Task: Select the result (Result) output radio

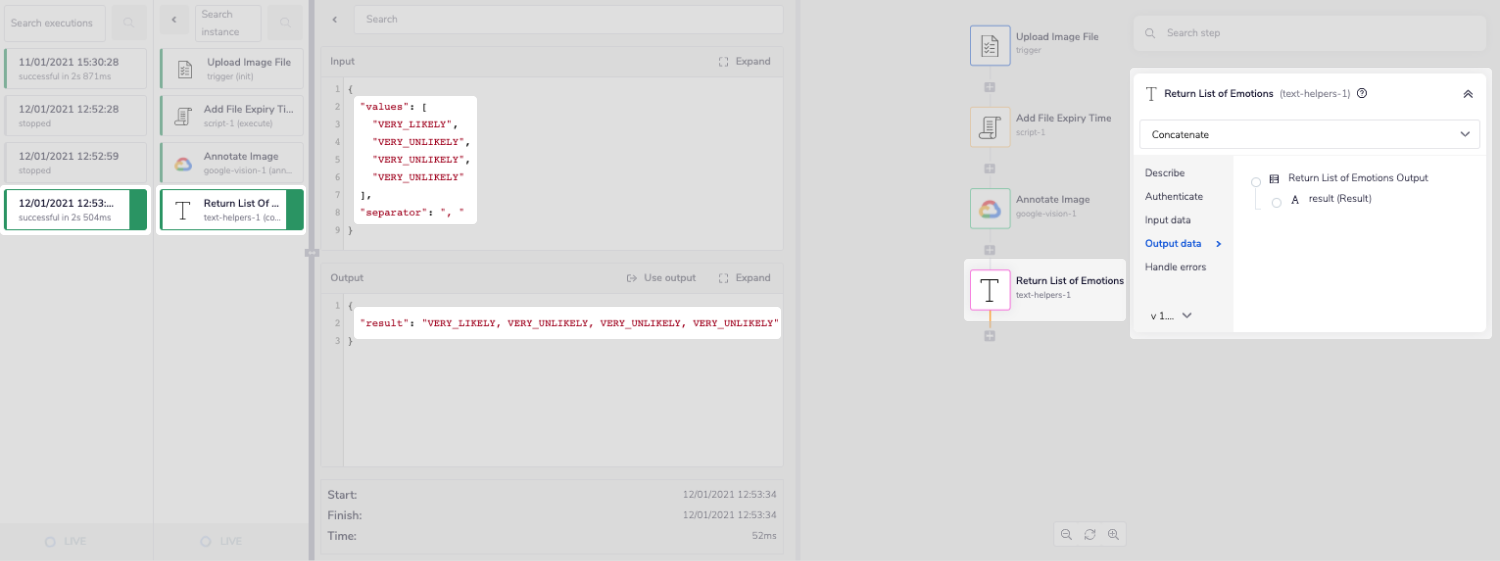Action: (1277, 202)
